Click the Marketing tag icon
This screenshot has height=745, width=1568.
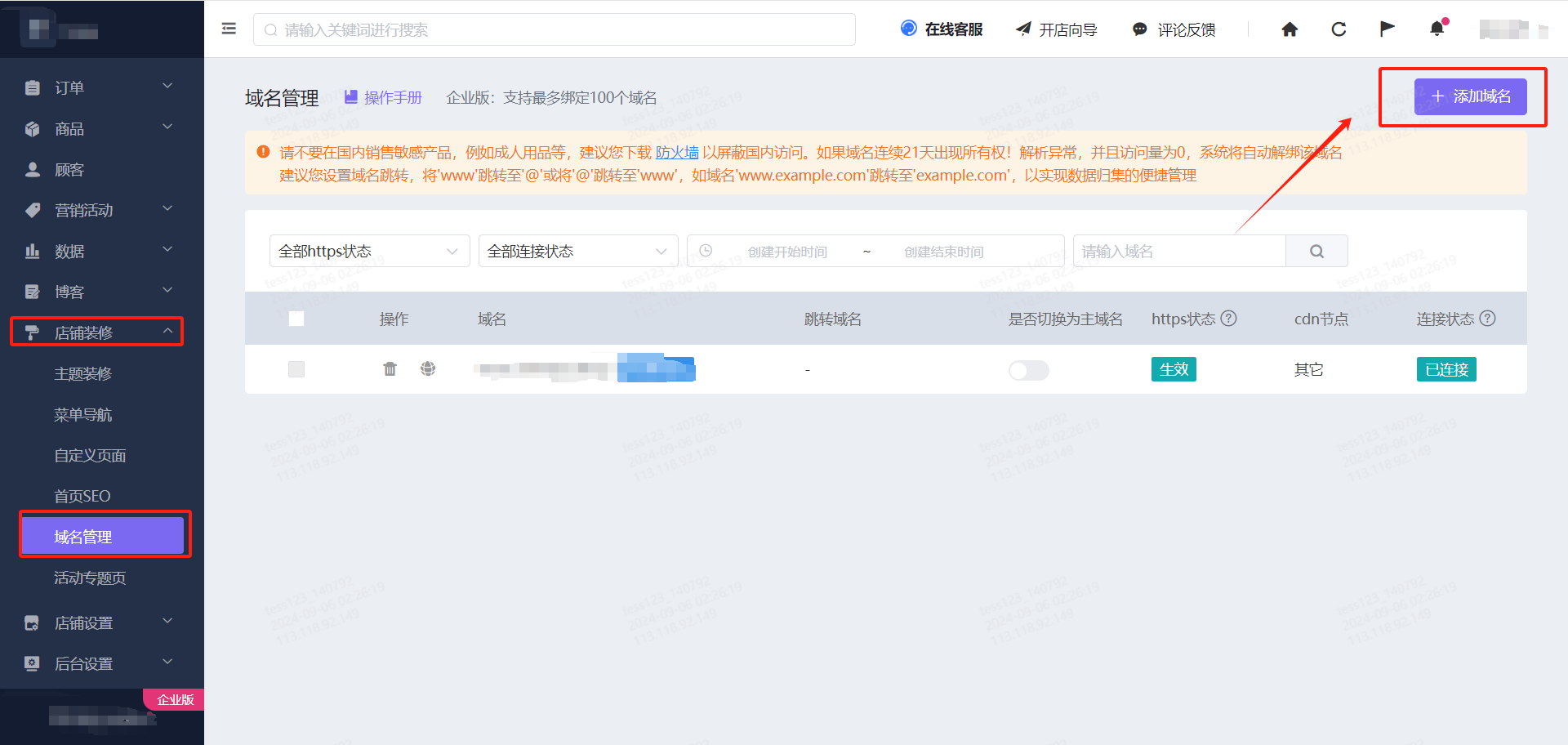point(33,210)
